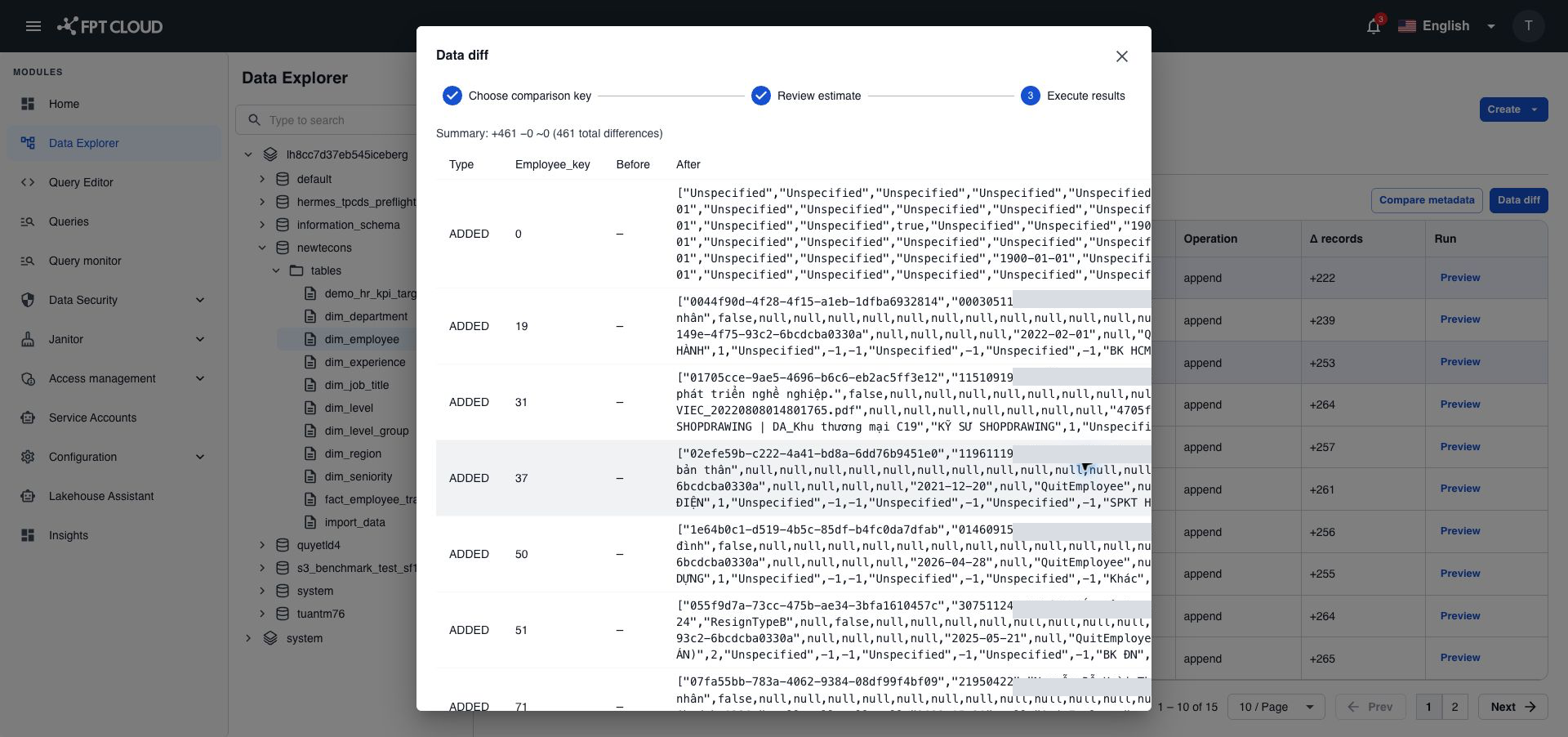Viewport: 1568px width, 737px height.
Task: Open Insights module icon
Action: [28, 535]
